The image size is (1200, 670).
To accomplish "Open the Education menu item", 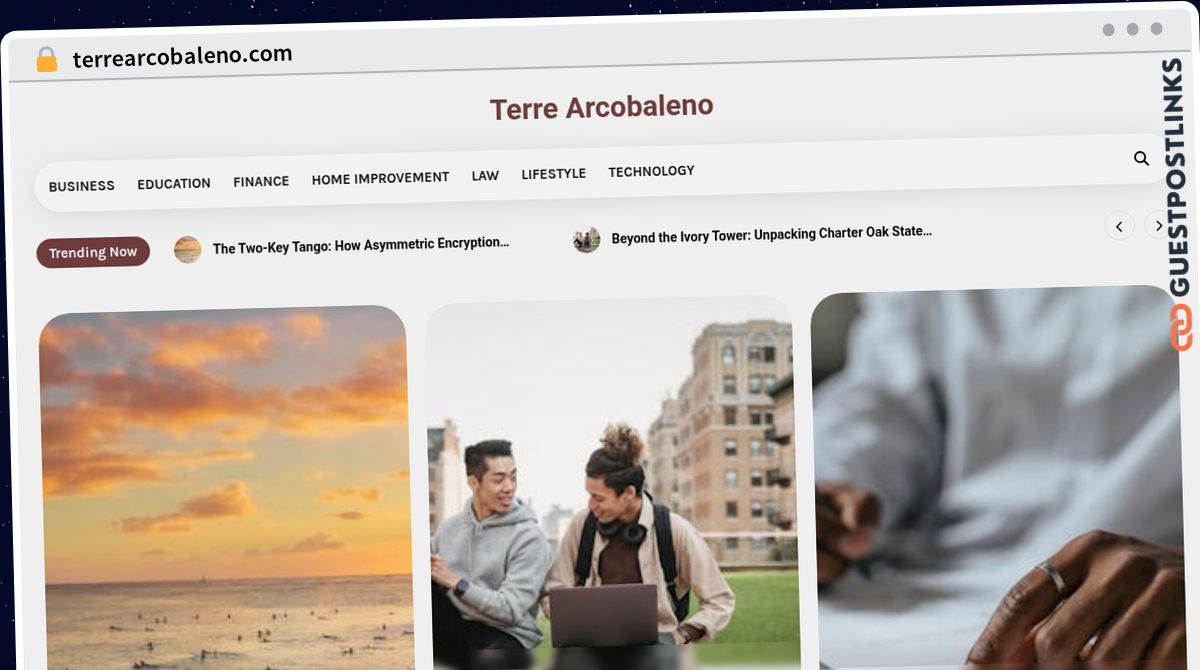I will (x=174, y=183).
